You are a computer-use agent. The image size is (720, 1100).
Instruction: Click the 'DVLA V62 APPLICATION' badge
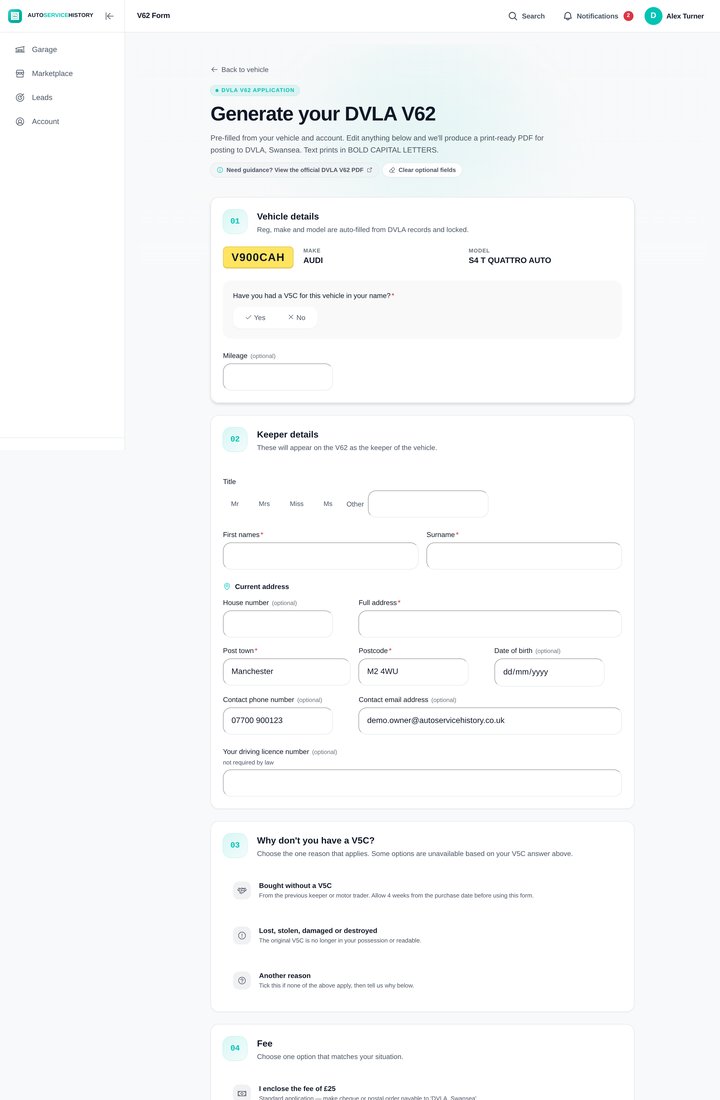pyautogui.click(x=255, y=90)
